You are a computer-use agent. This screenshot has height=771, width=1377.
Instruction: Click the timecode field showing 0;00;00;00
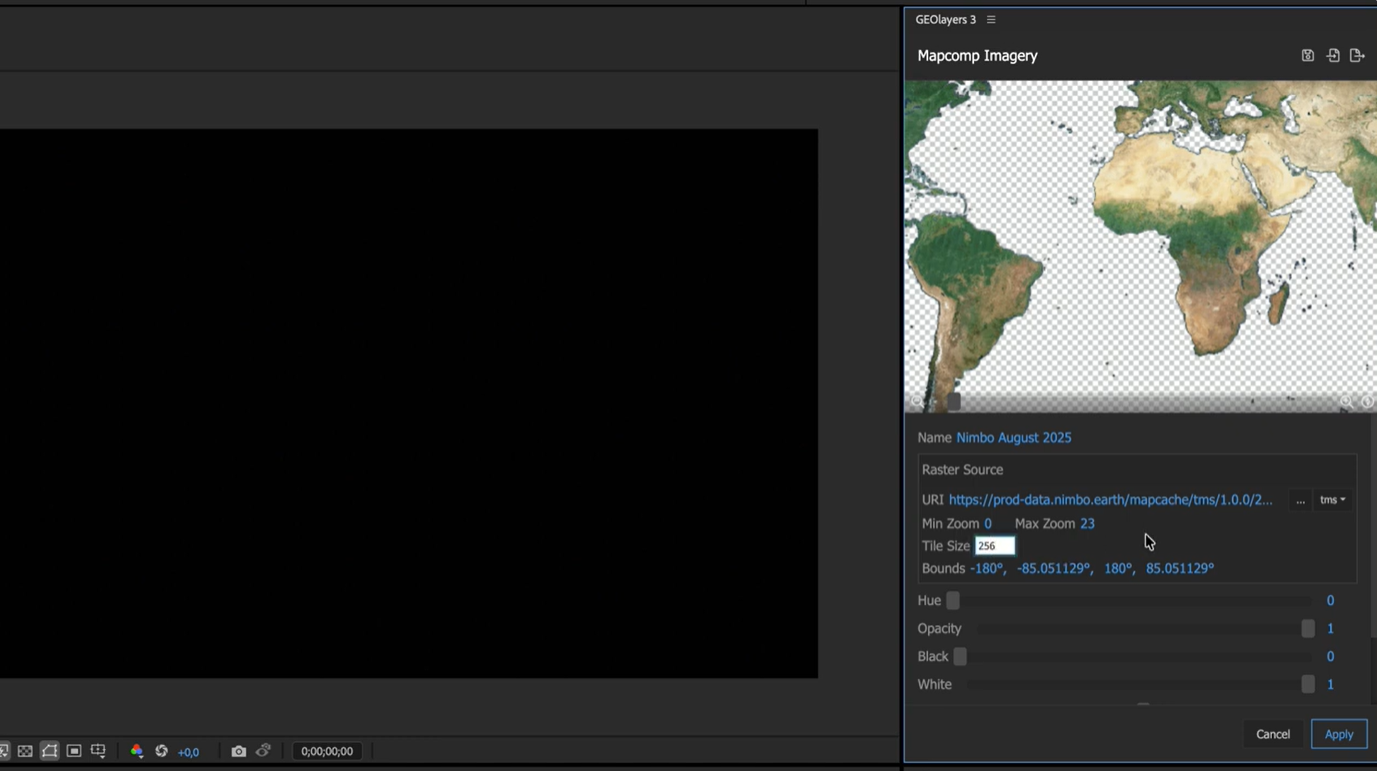(x=327, y=751)
